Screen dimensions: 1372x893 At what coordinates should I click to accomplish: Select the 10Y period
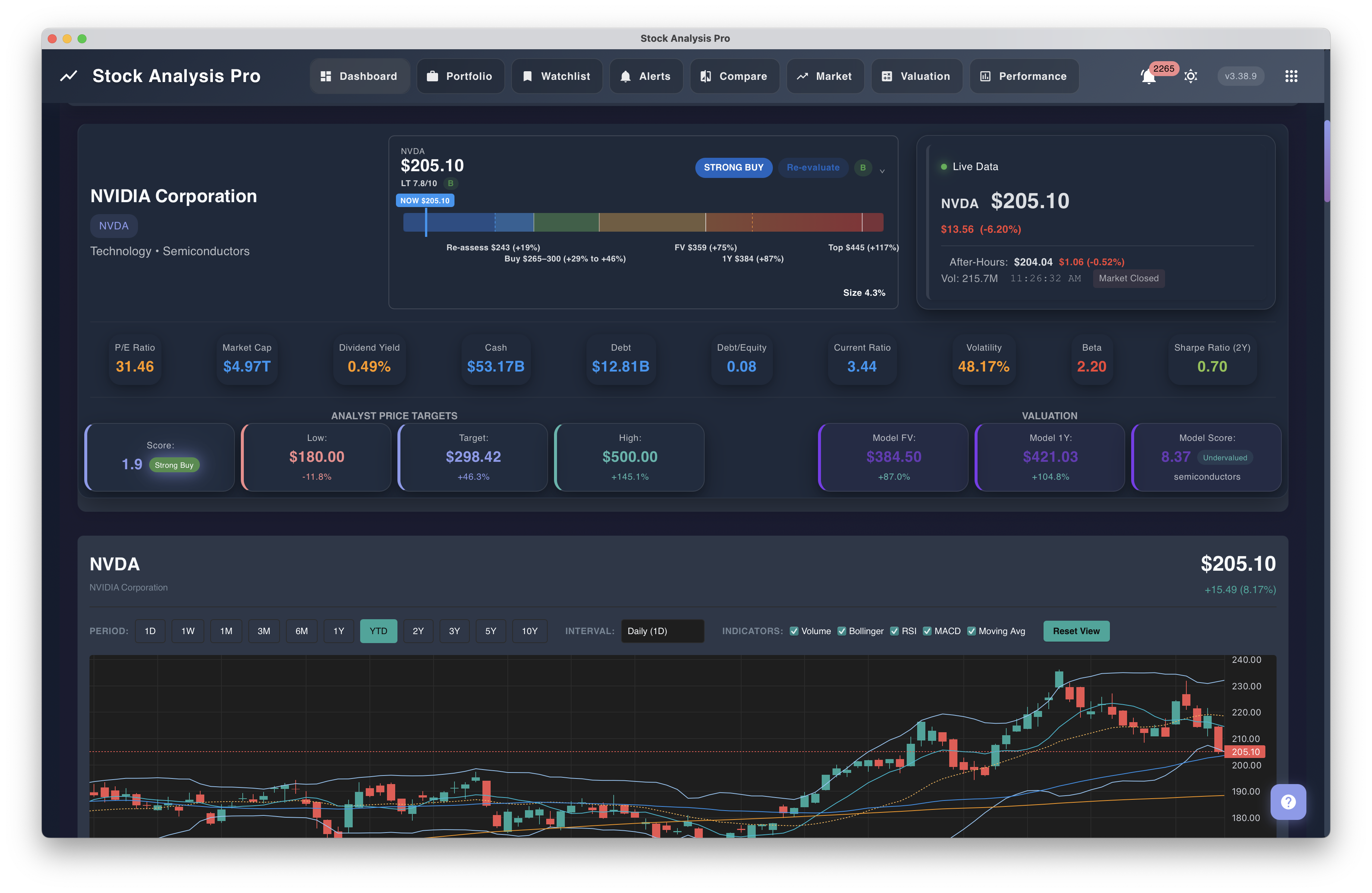click(529, 631)
